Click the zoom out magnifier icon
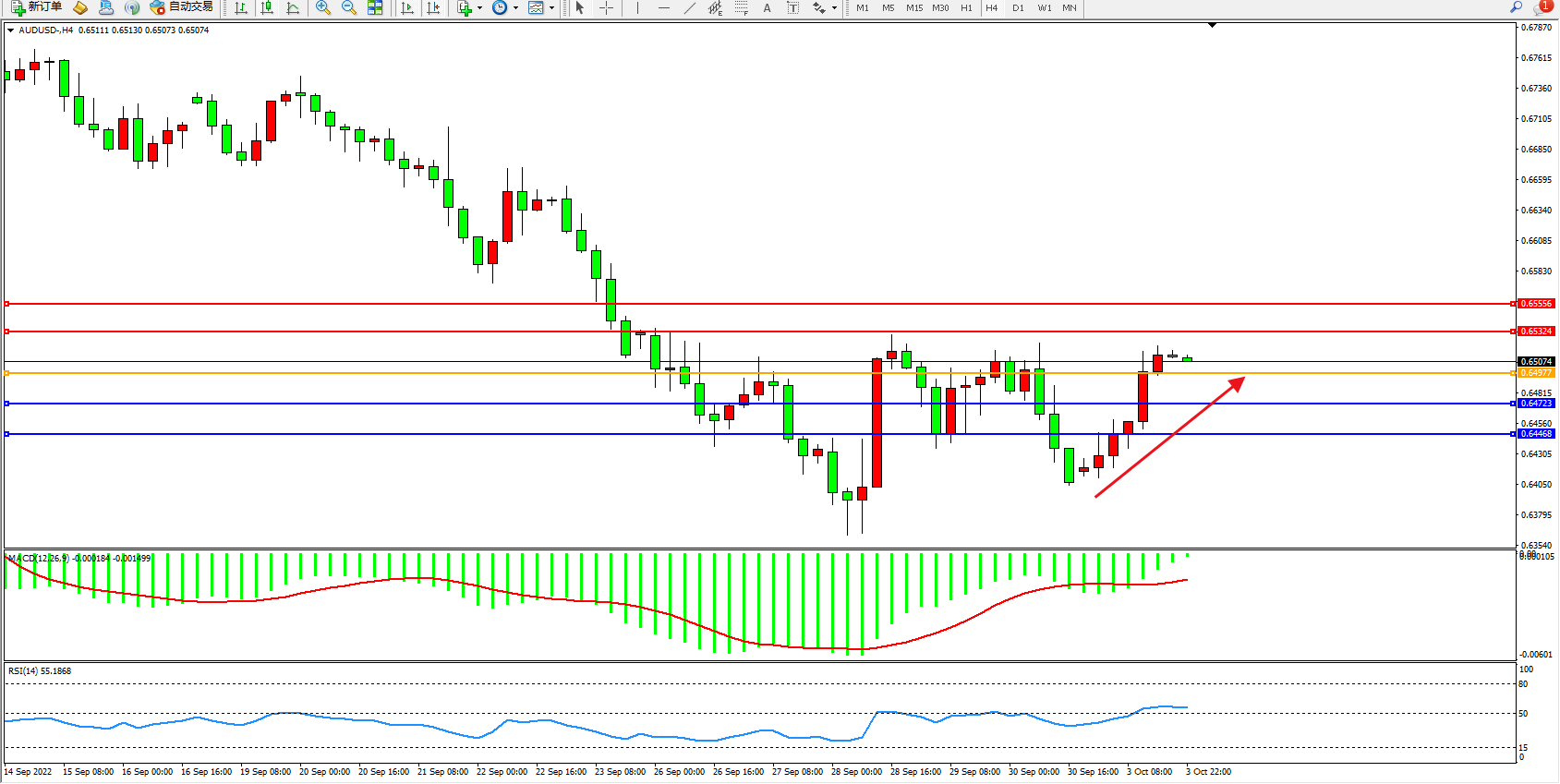Viewport: 1560px width, 784px height. pos(348,7)
